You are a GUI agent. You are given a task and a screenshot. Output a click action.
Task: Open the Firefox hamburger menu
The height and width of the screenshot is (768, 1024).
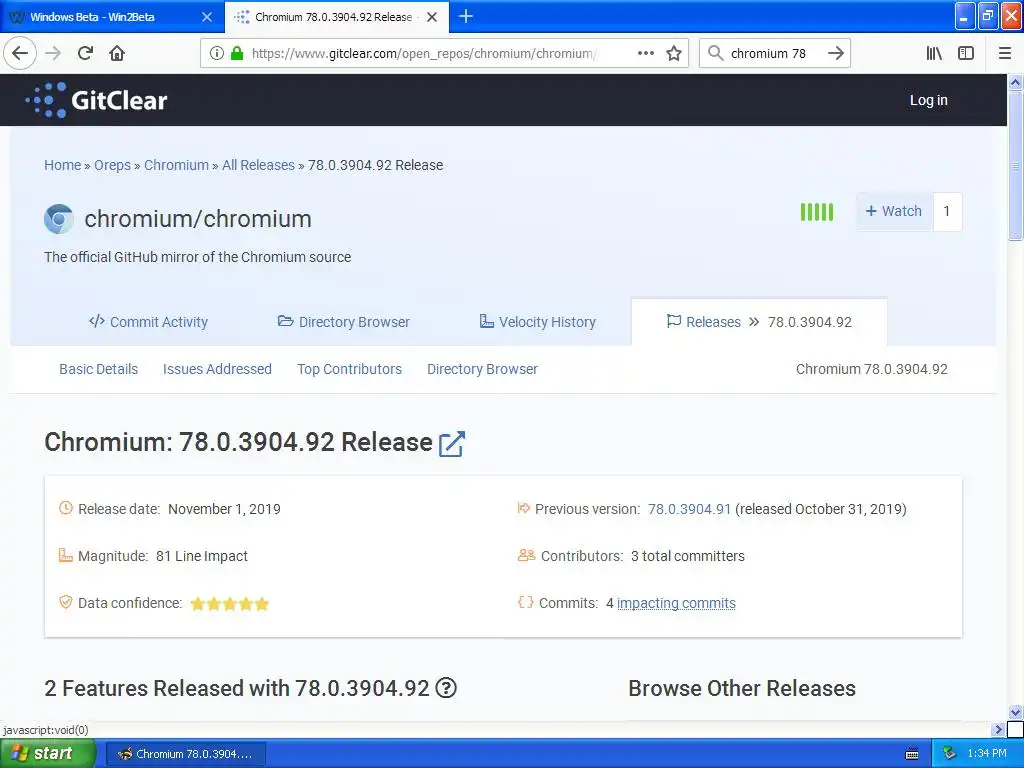(1005, 53)
